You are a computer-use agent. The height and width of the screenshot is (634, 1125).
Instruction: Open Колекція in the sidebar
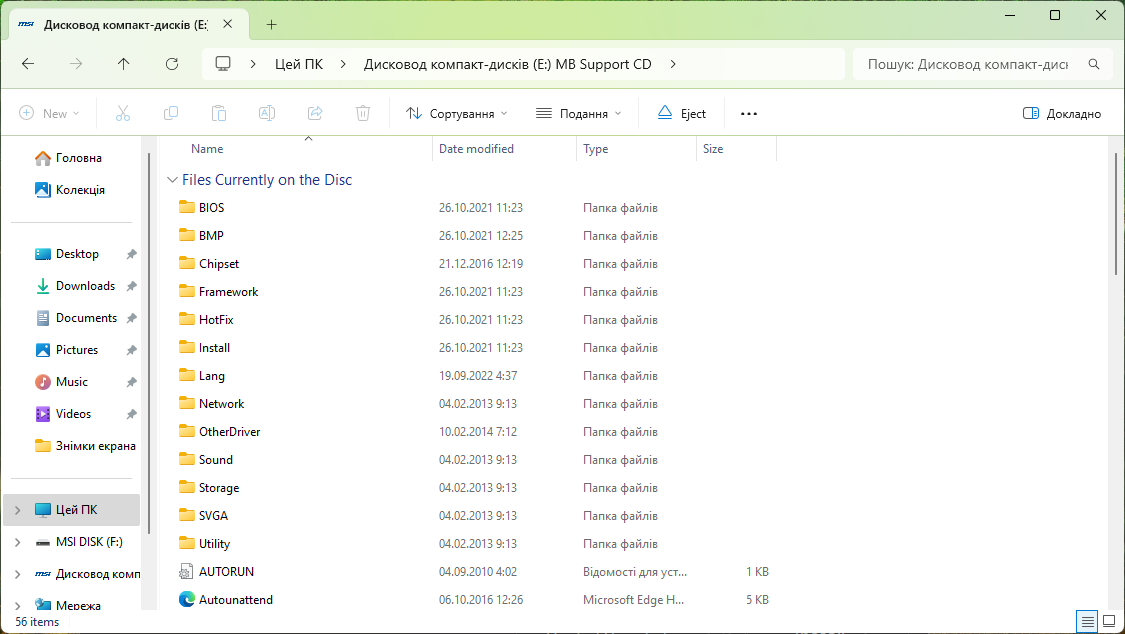click(x=80, y=190)
